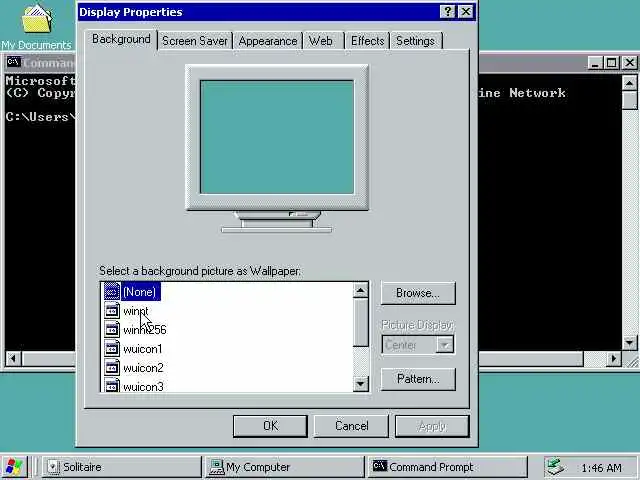Click the Solitaire icon in taskbar

(53, 467)
